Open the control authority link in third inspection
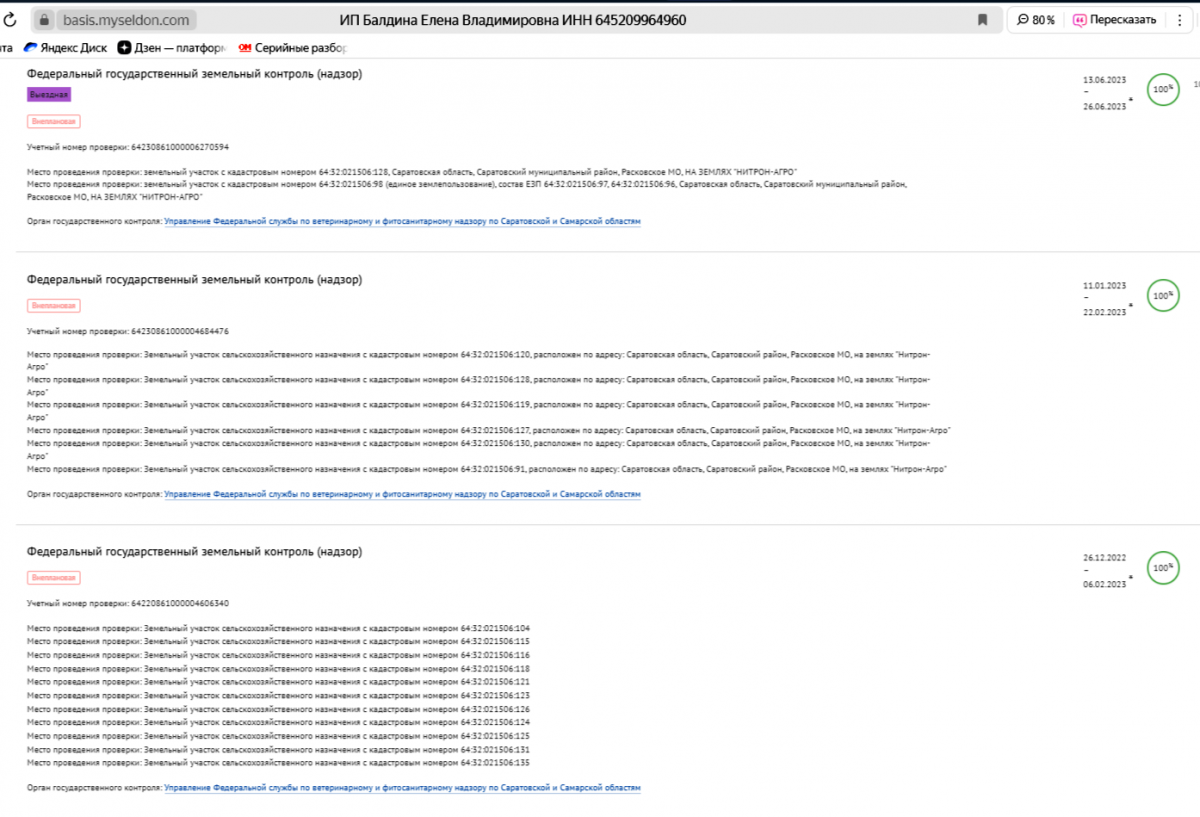Screen dimensions: 1200x817 point(402,788)
